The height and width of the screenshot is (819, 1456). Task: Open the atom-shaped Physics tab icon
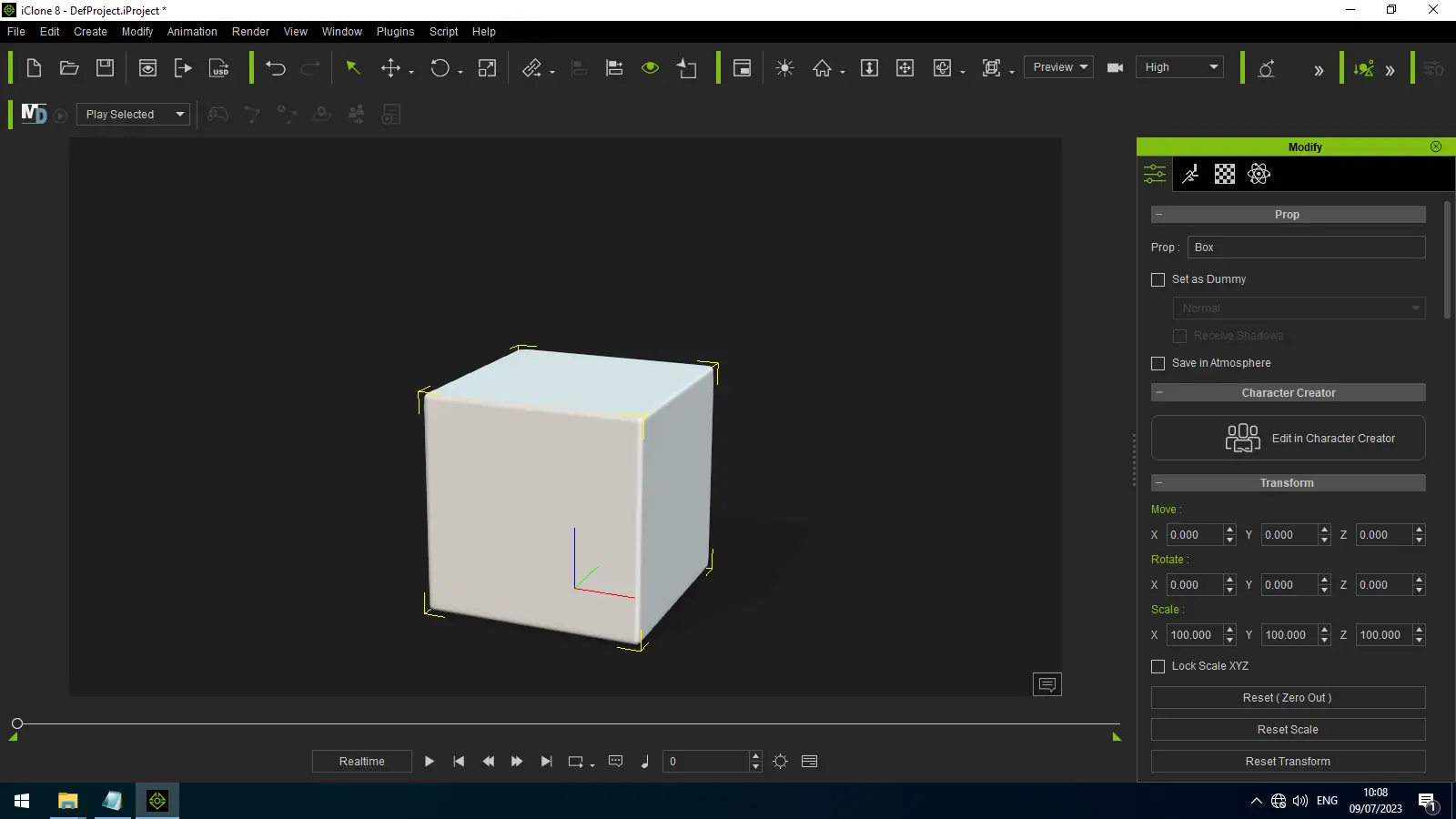(x=1259, y=174)
